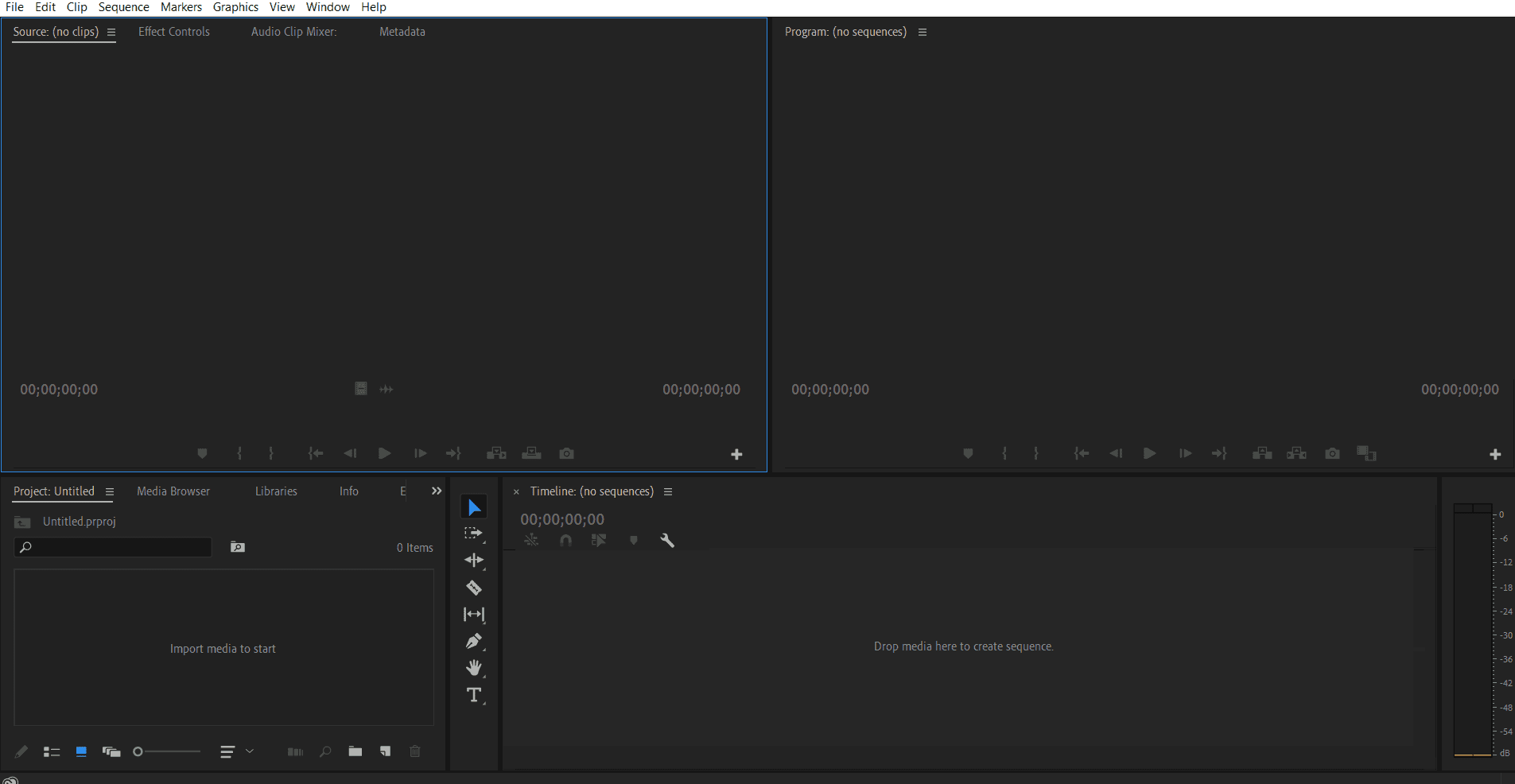Viewport: 1515px width, 784px height.
Task: Open the Sequence menu
Action: (x=123, y=7)
